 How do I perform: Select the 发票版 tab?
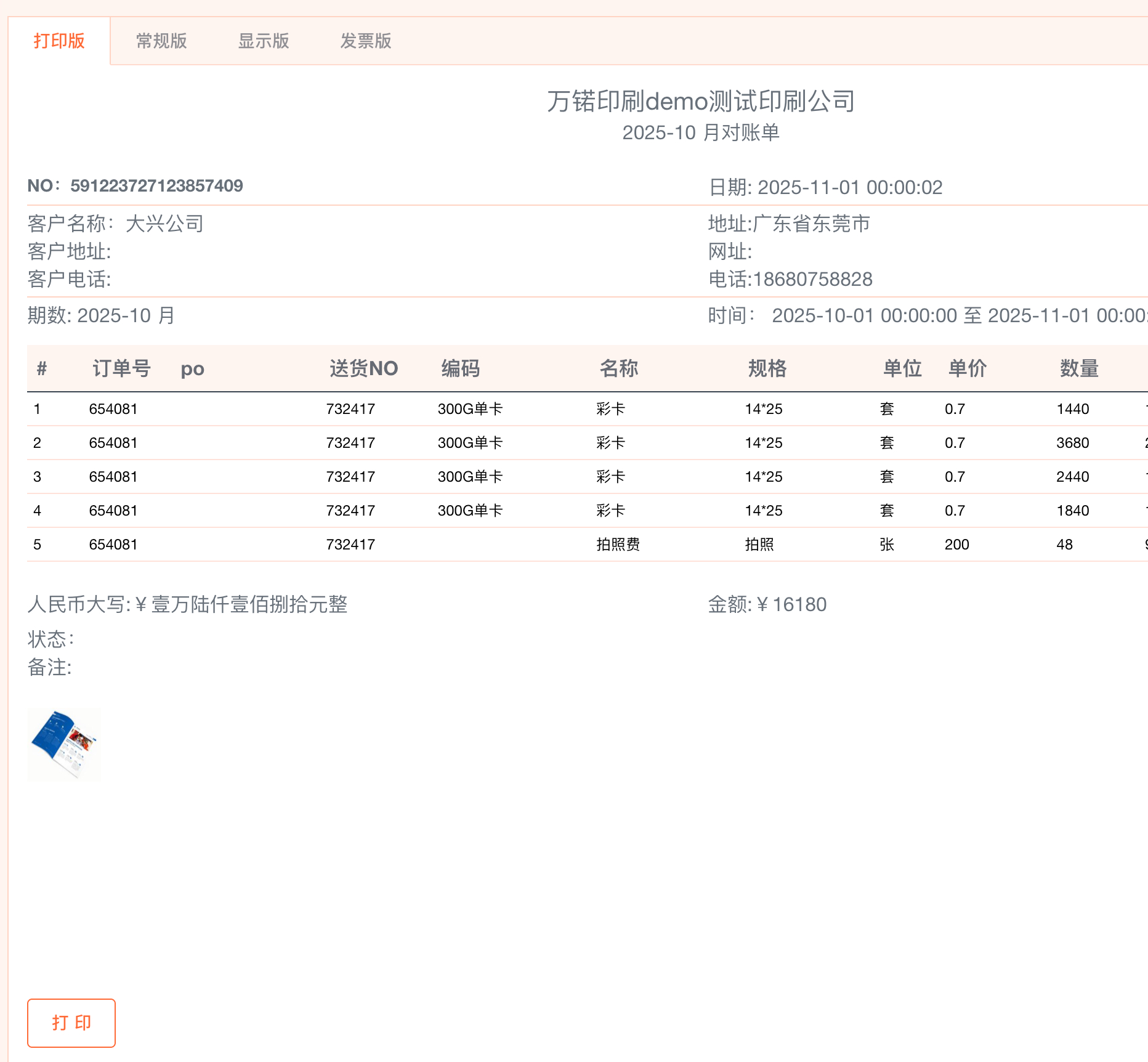(366, 41)
